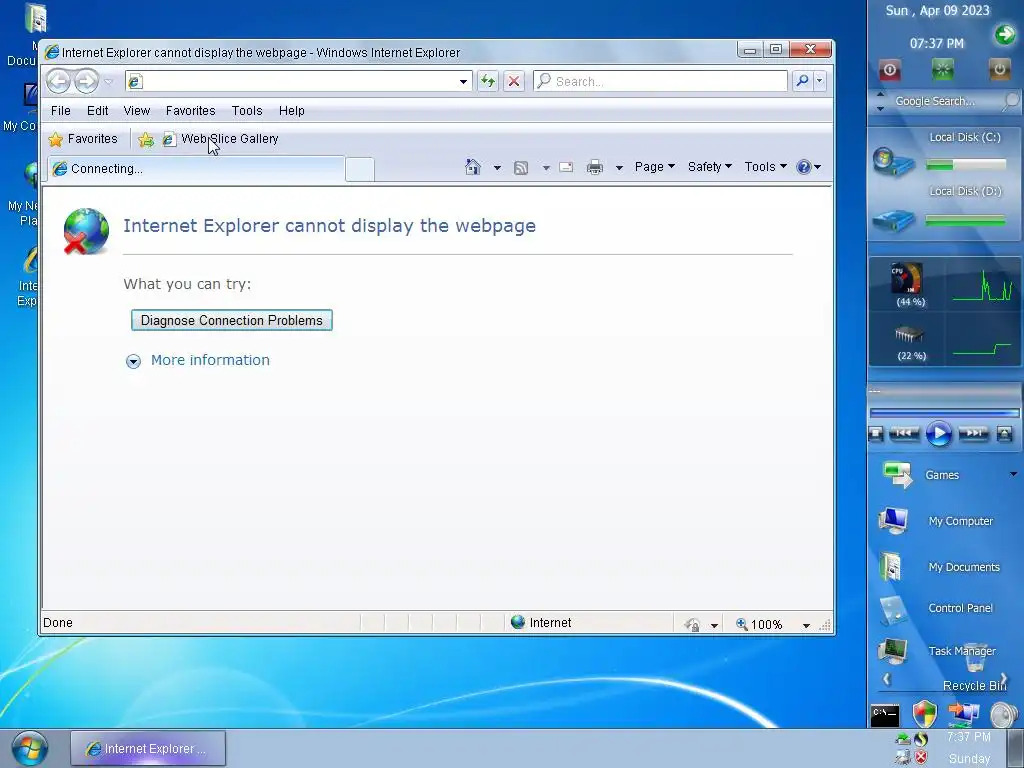1024x768 pixels.
Task: Skip to previous track in sidebar player
Action: 904,433
